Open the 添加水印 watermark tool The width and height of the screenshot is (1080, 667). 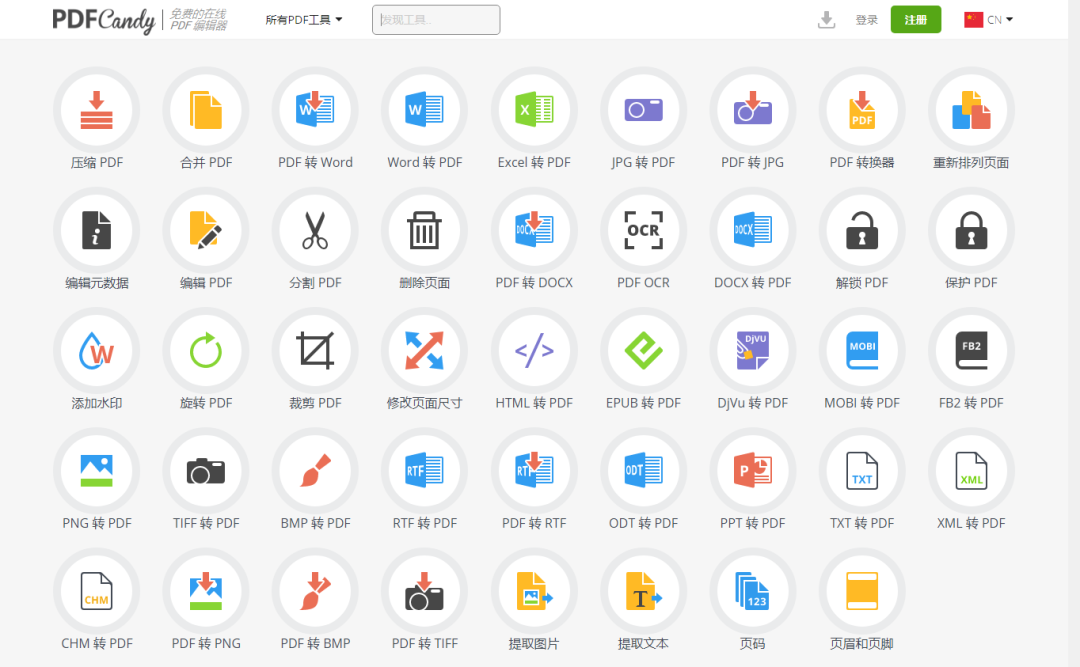pos(96,351)
